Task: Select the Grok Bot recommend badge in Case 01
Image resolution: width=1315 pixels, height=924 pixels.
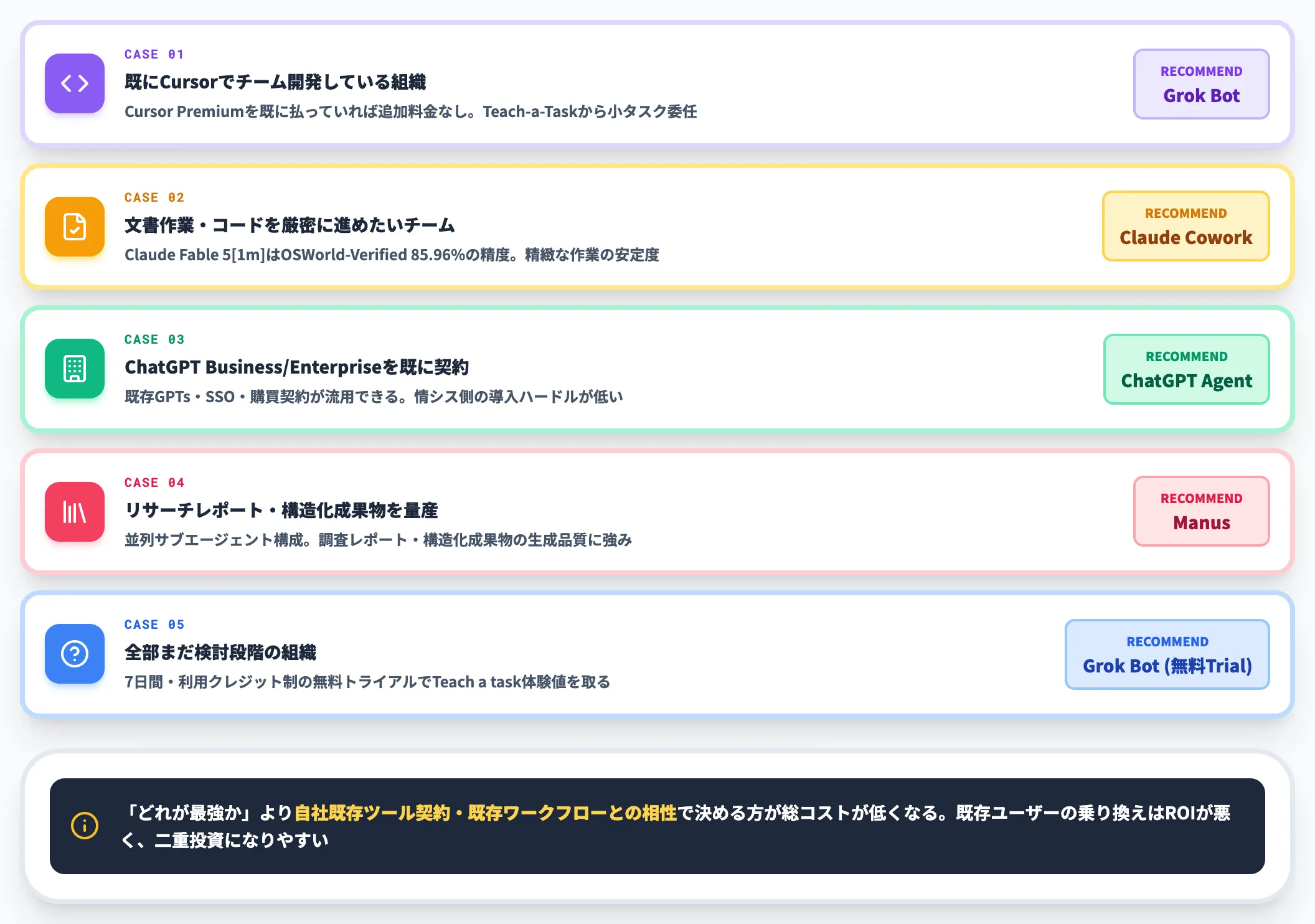Action: tap(1201, 84)
